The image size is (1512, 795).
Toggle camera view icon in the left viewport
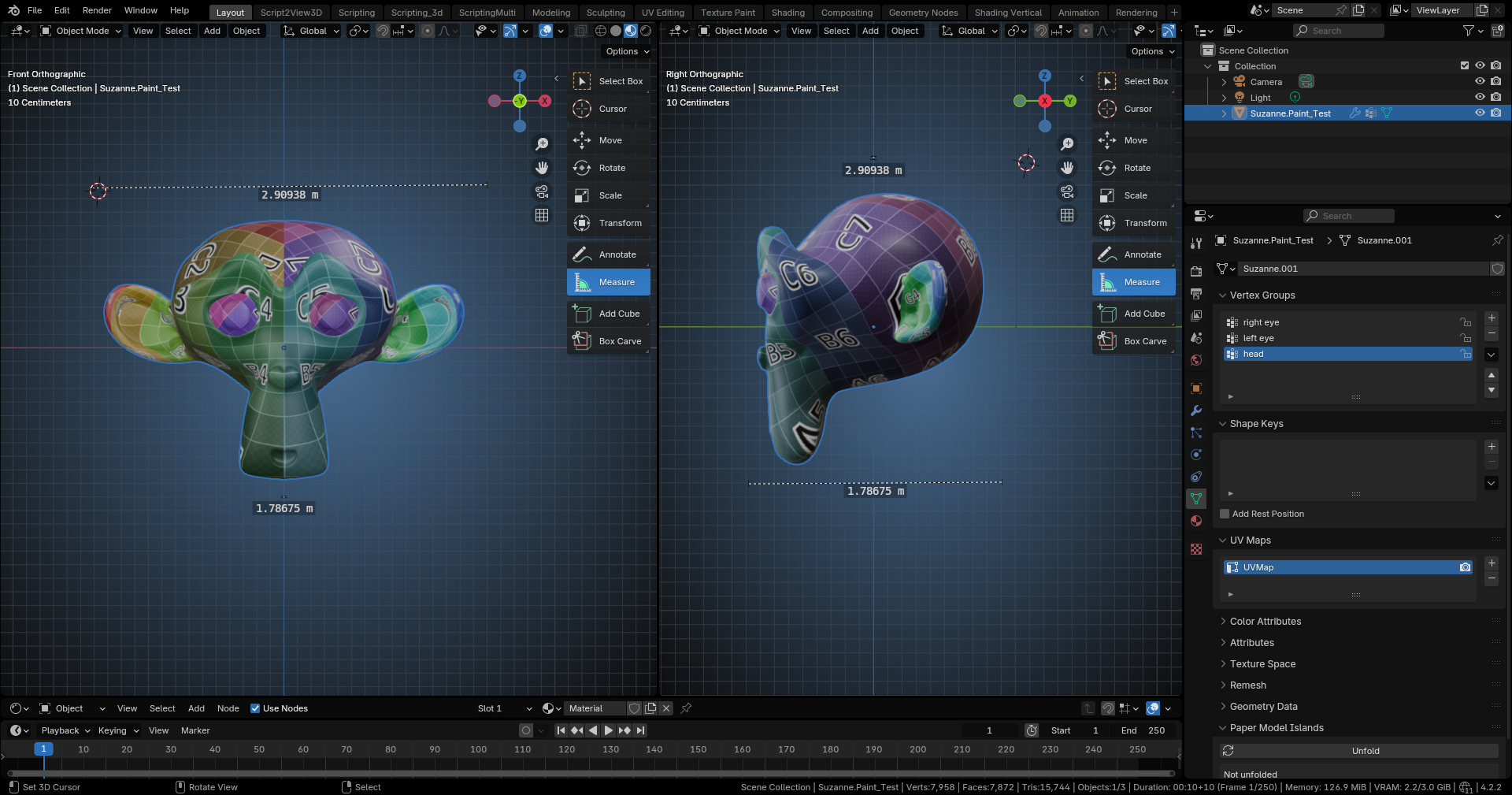(x=542, y=191)
